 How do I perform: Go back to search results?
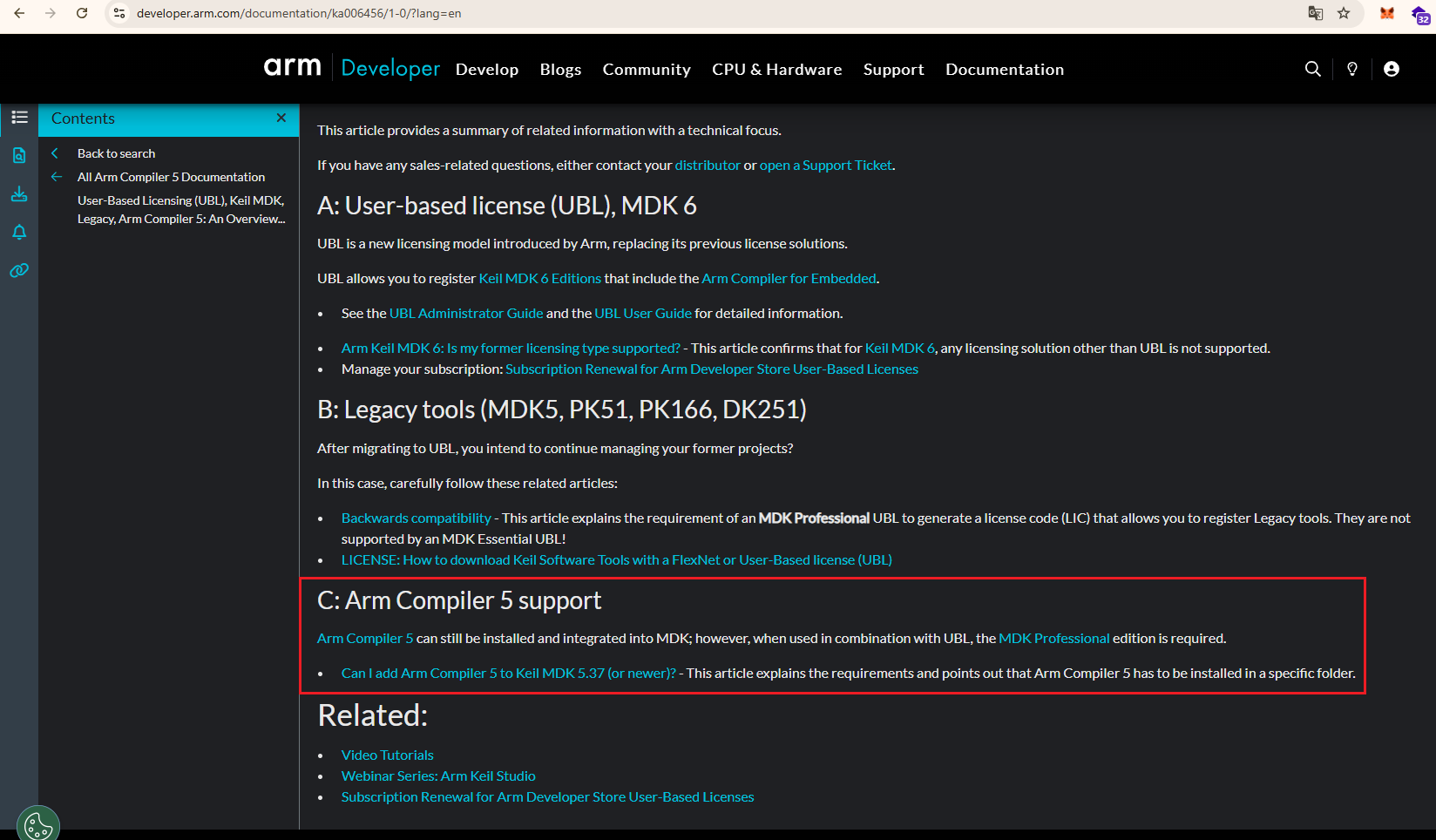tap(116, 153)
